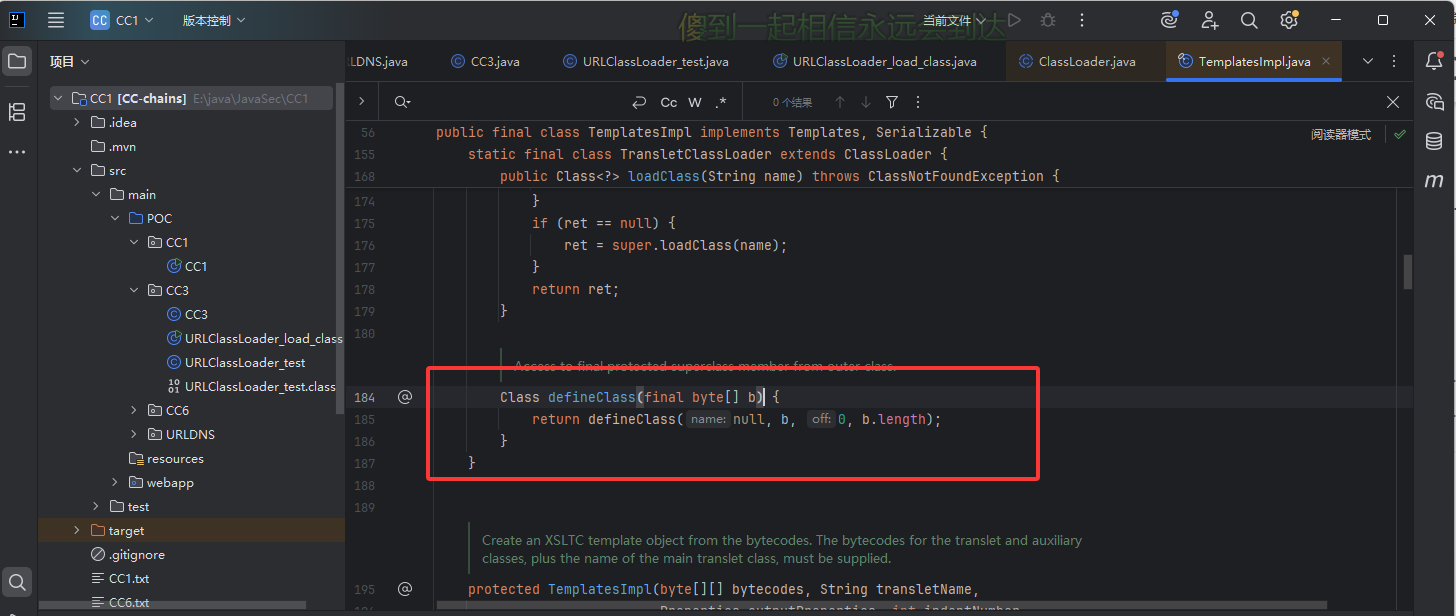Viewport: 1456px width, 616px height.
Task: Open the Structure tool window
Action: (17, 112)
